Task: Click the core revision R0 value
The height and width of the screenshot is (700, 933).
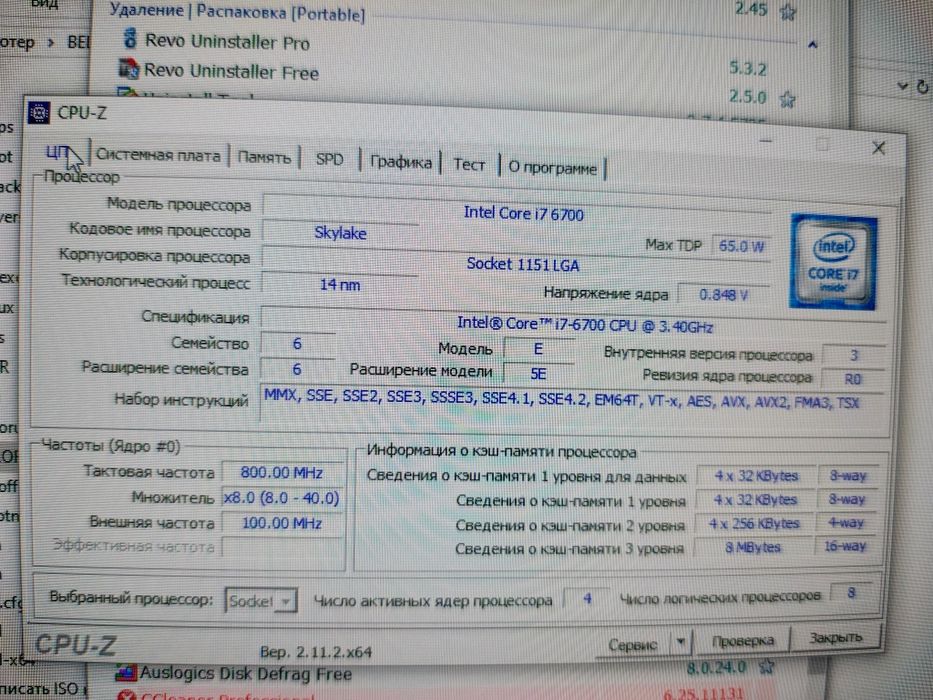Action: (852, 379)
